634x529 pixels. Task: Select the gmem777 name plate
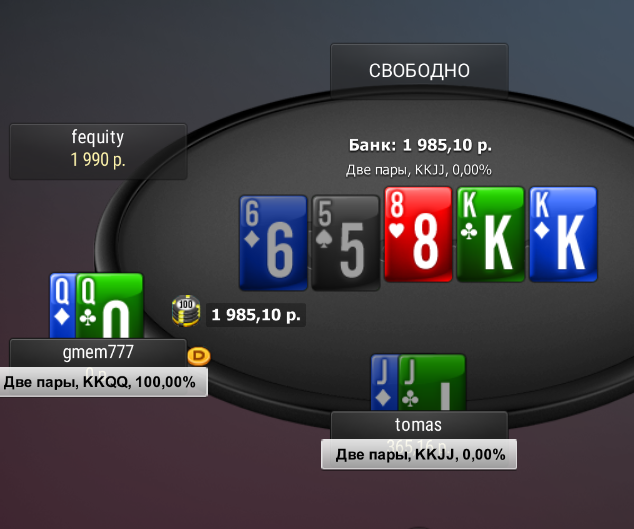tap(98, 353)
